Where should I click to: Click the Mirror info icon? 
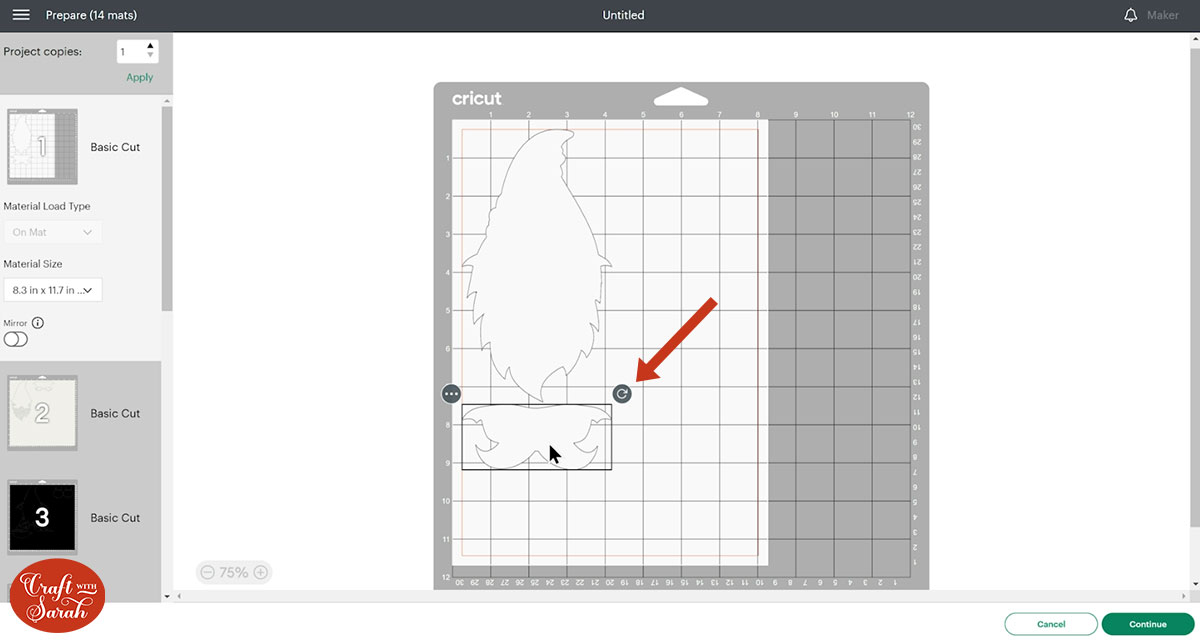point(38,323)
